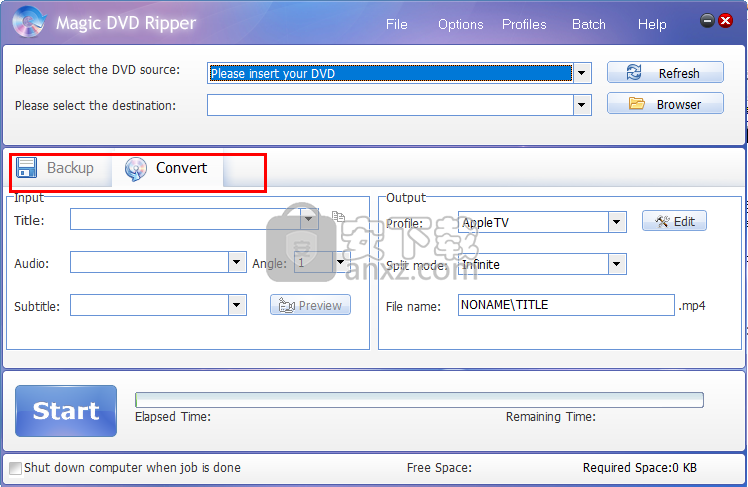The height and width of the screenshot is (487, 748).
Task: Click the 'Elapsed Time:' label
Action: (173, 417)
